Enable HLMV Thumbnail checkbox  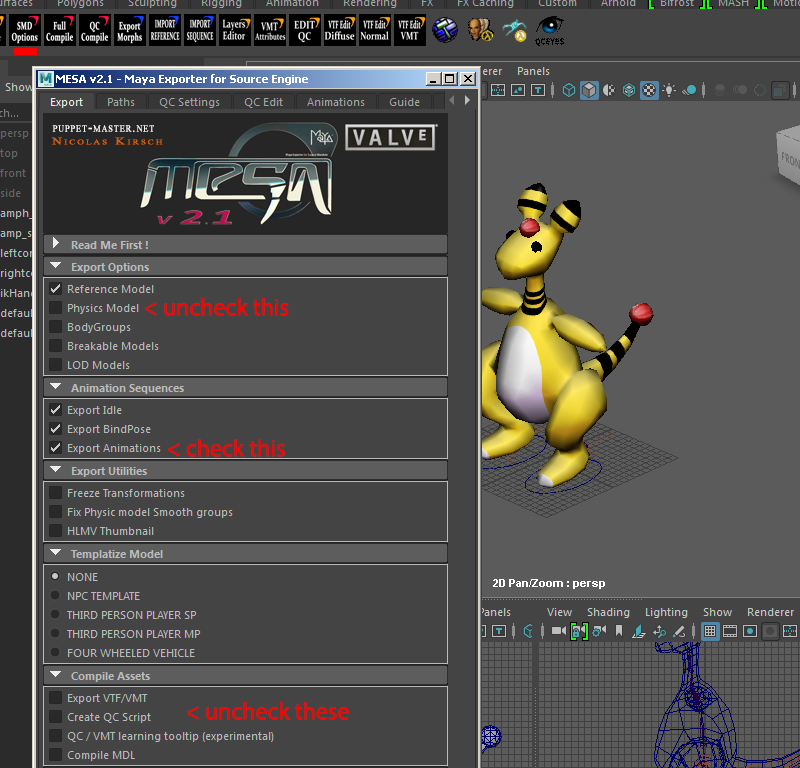pos(56,531)
